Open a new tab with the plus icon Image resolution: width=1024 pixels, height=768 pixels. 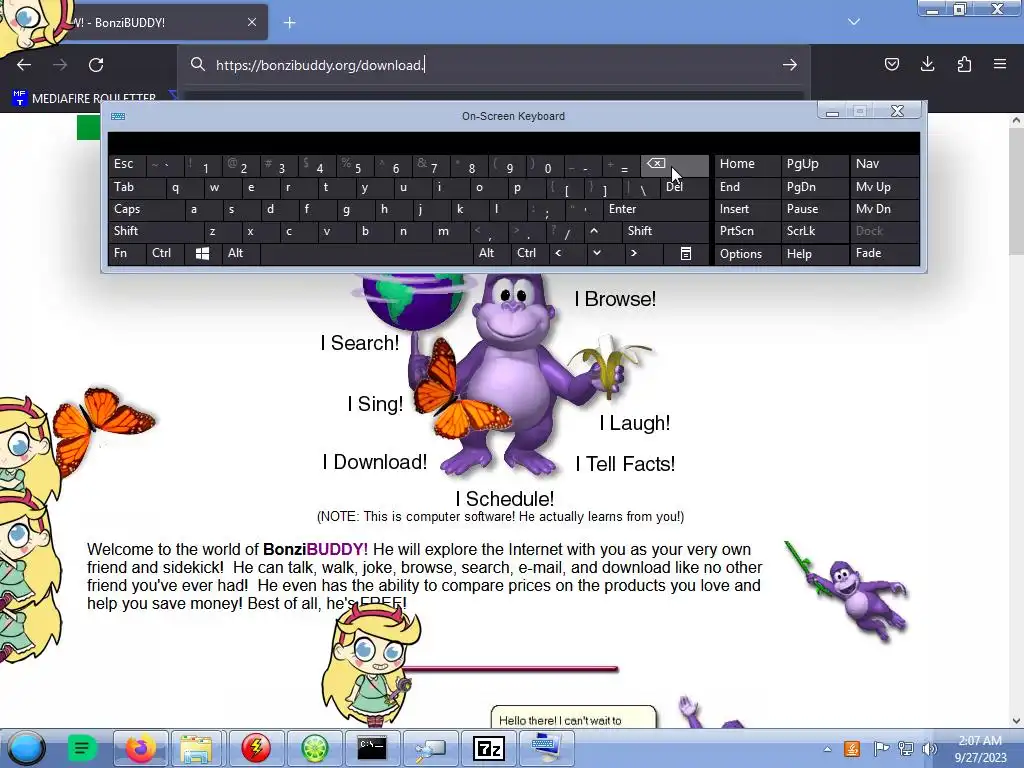click(289, 23)
